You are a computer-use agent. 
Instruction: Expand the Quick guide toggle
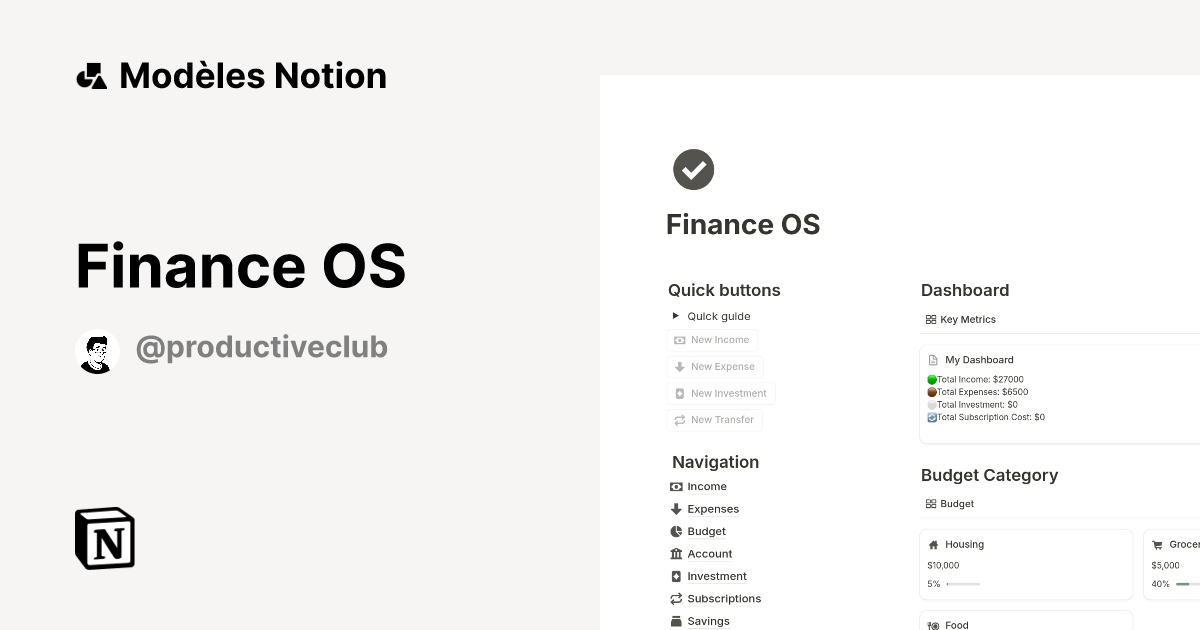point(675,315)
